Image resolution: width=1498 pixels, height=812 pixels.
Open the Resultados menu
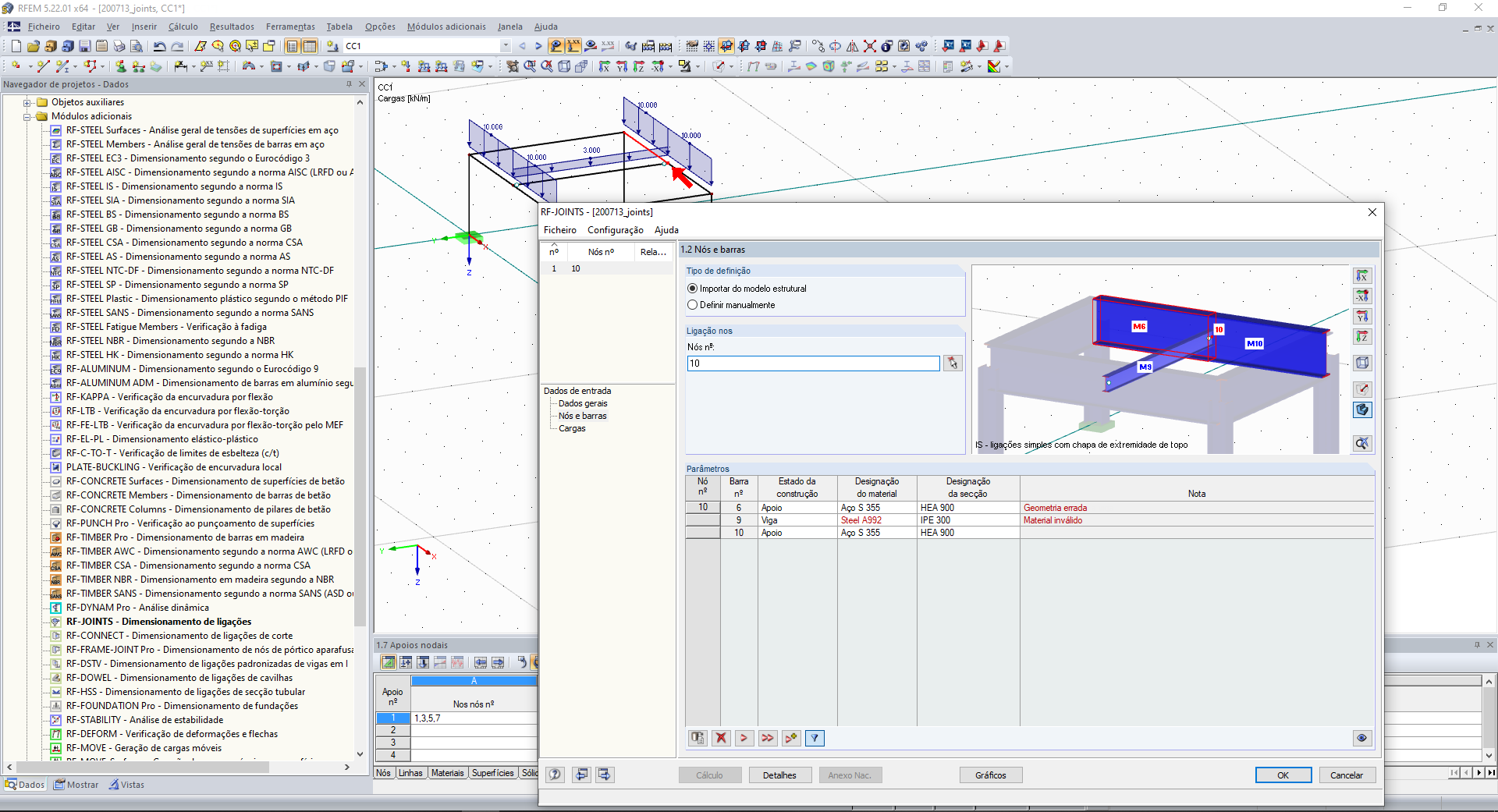(x=232, y=27)
